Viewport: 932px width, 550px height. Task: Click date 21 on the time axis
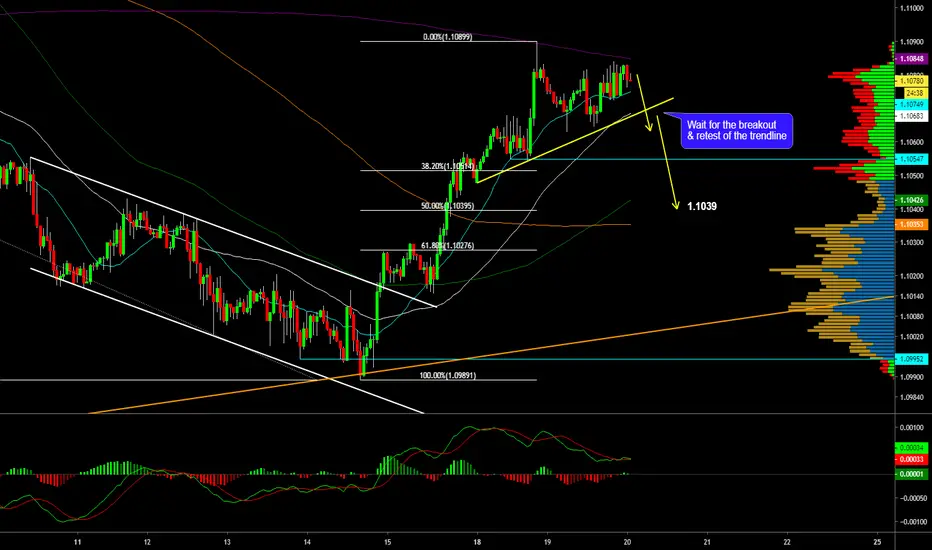click(707, 542)
